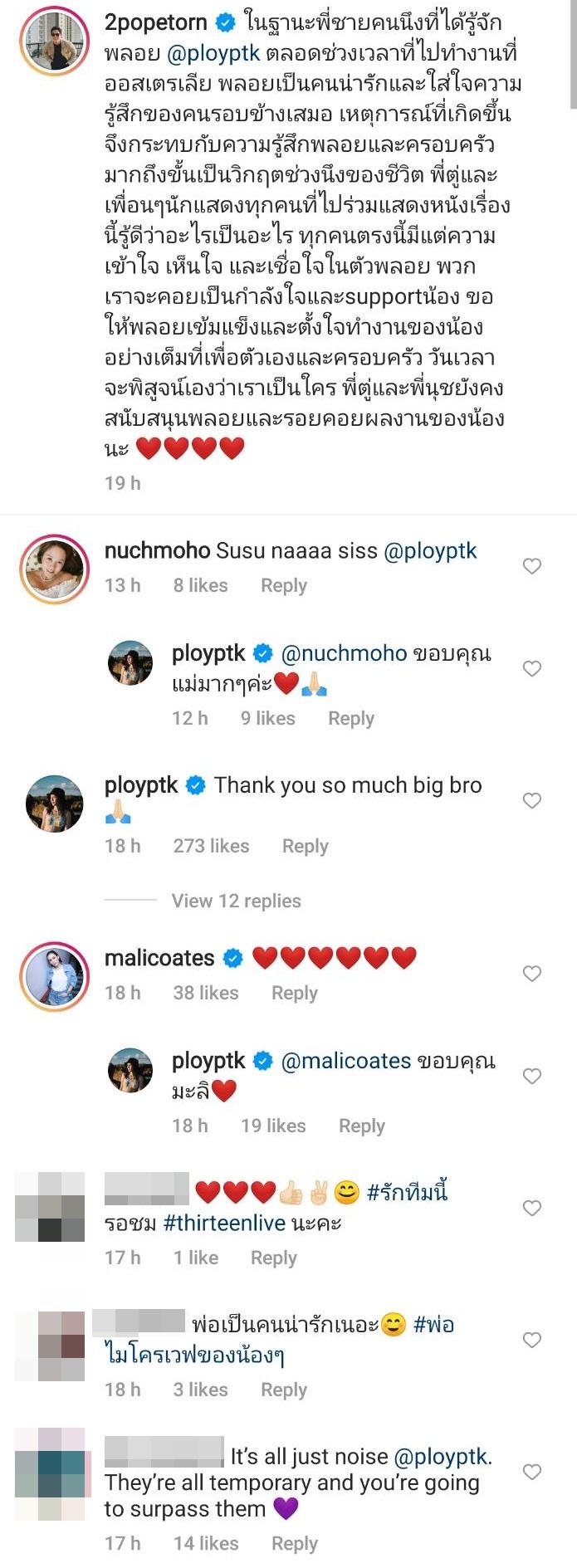Reply to nuchmoho's comment
The width and height of the screenshot is (577, 1568).
[x=284, y=585]
